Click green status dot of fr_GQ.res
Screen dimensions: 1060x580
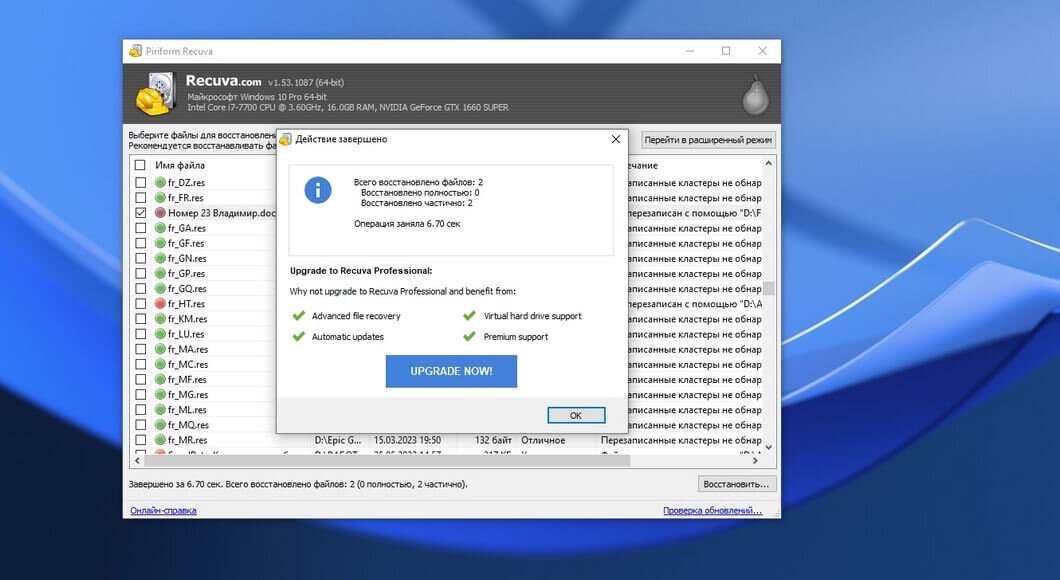click(x=160, y=288)
